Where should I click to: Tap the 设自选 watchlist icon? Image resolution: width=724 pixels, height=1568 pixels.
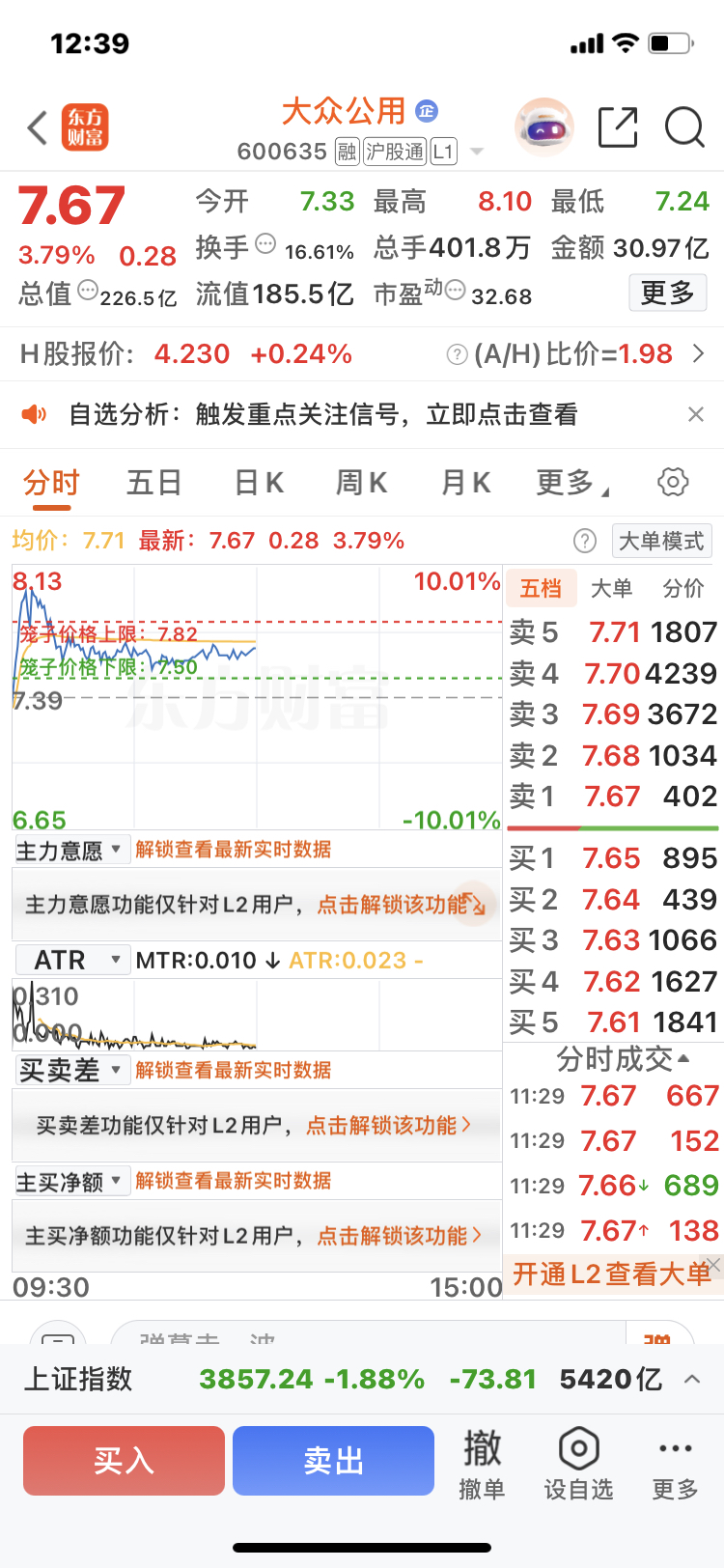pyautogui.click(x=578, y=1465)
